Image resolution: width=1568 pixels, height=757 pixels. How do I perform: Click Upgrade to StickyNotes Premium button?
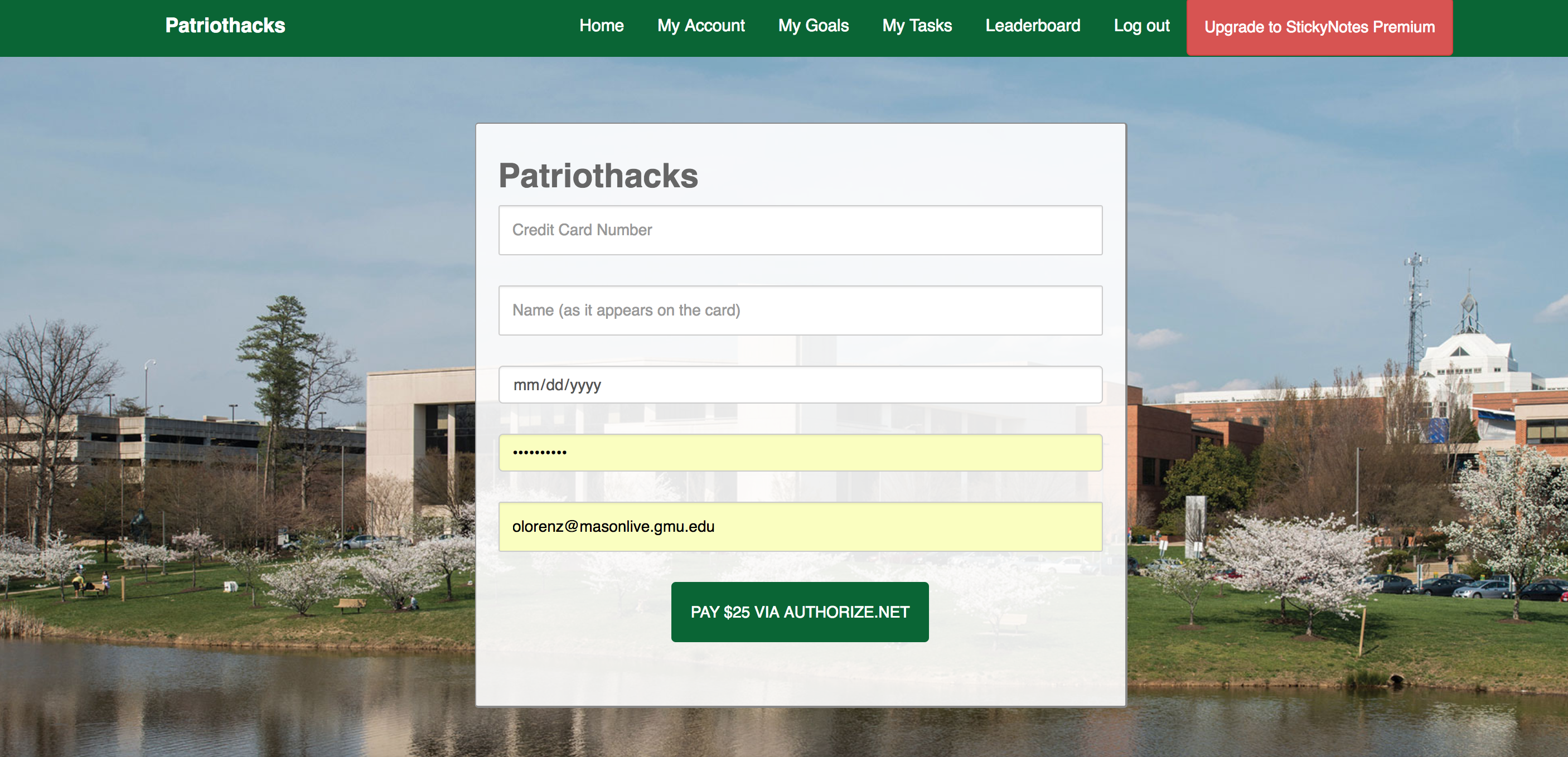[1319, 27]
